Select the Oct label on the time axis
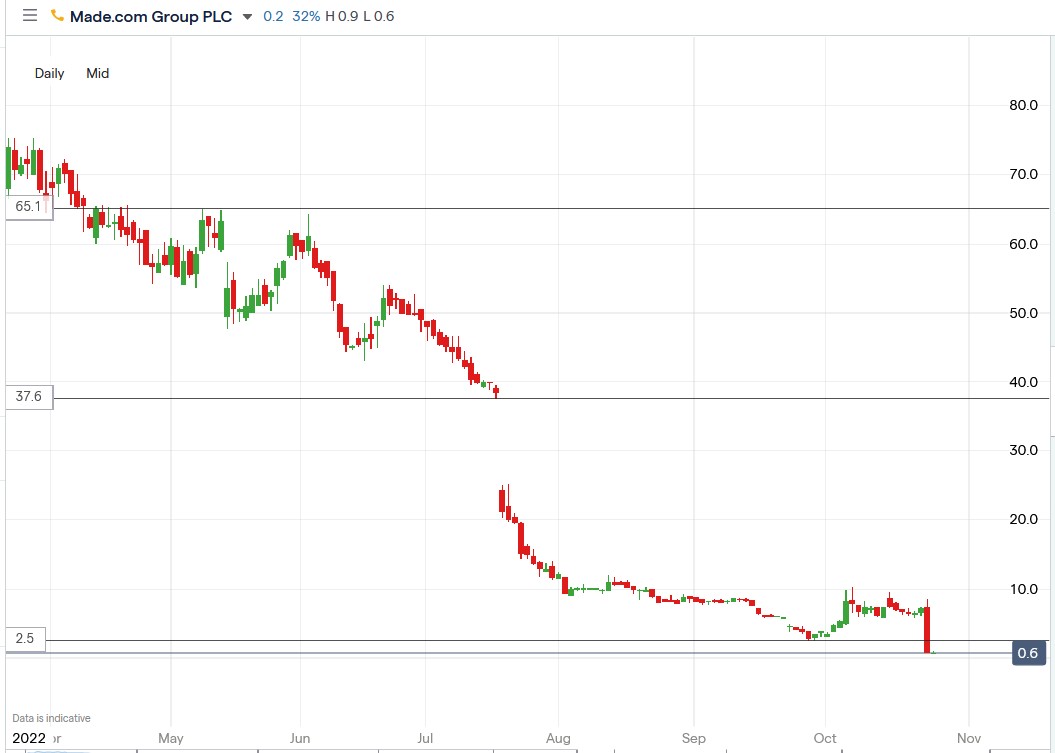 [x=824, y=738]
